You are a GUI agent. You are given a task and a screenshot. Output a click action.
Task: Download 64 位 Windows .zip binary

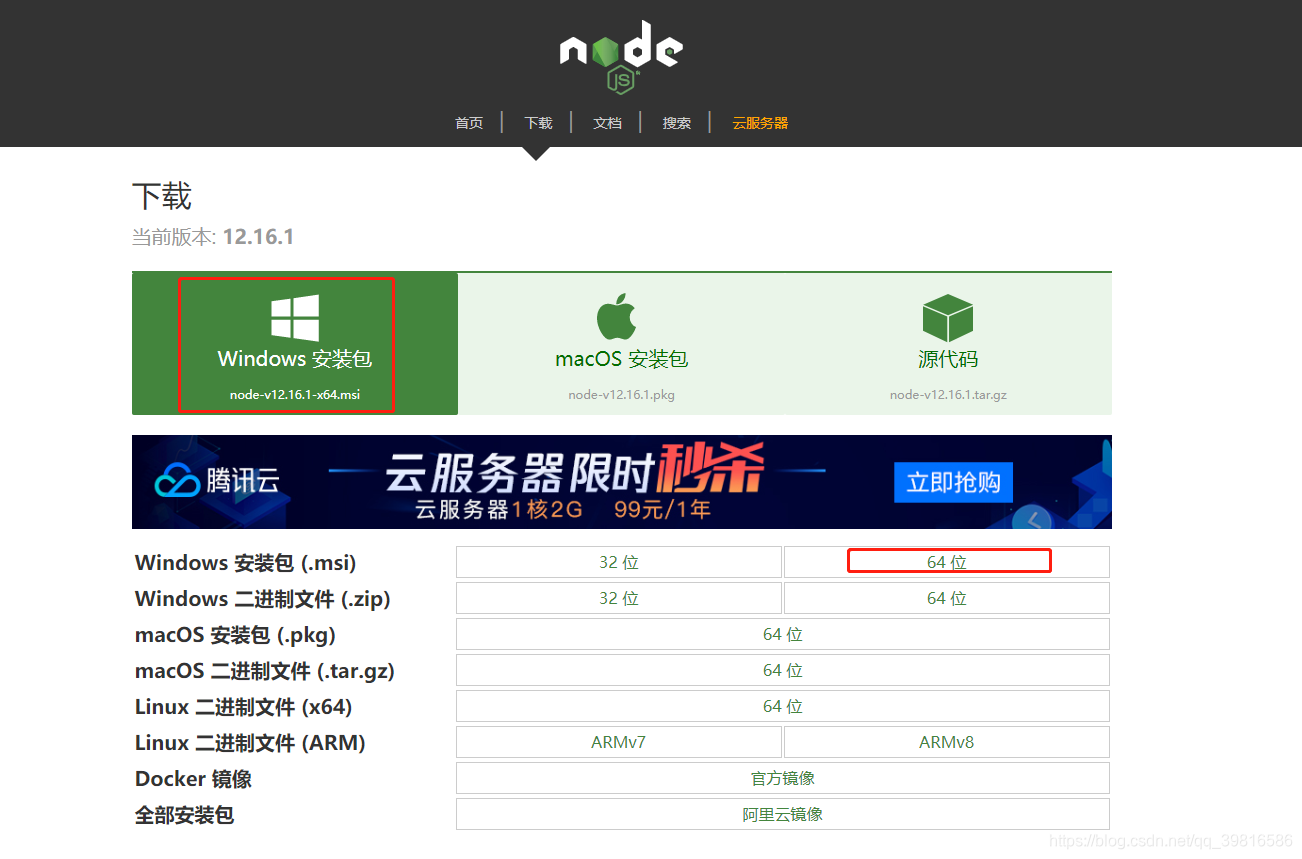[947, 598]
